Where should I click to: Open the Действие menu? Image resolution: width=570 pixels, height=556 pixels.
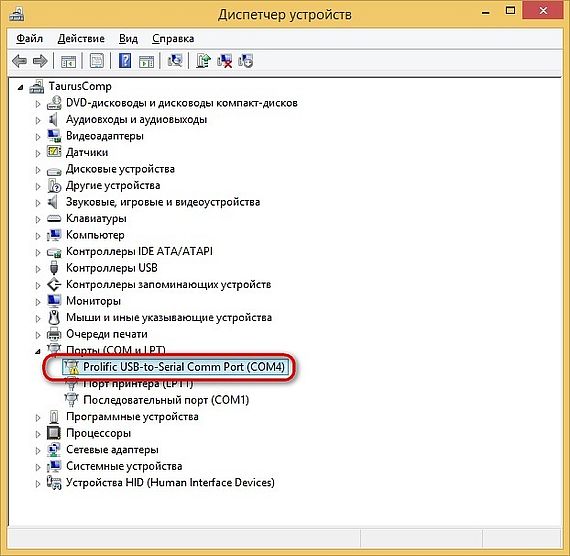click(x=81, y=39)
